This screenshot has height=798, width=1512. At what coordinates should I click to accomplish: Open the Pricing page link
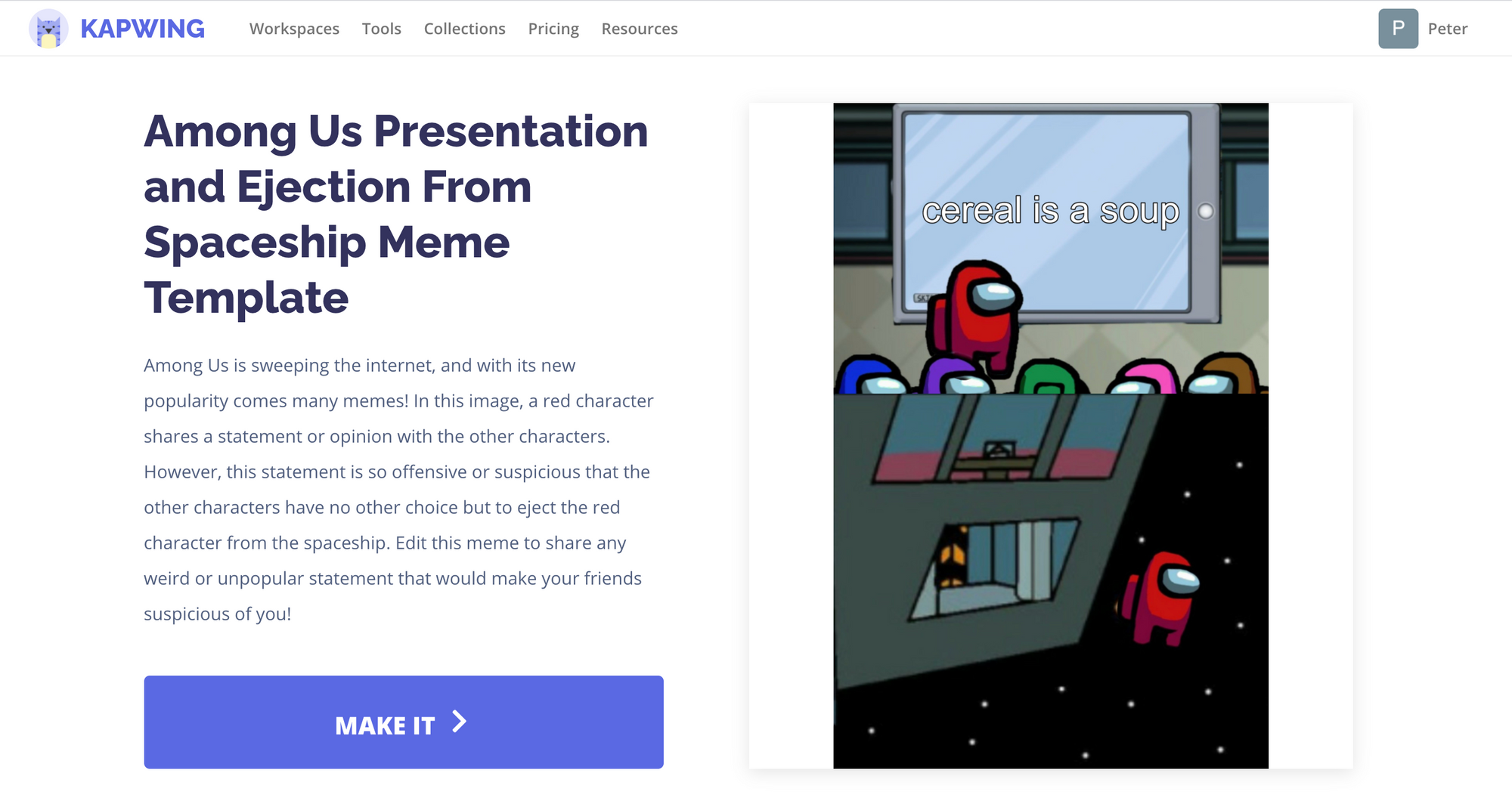[553, 29]
